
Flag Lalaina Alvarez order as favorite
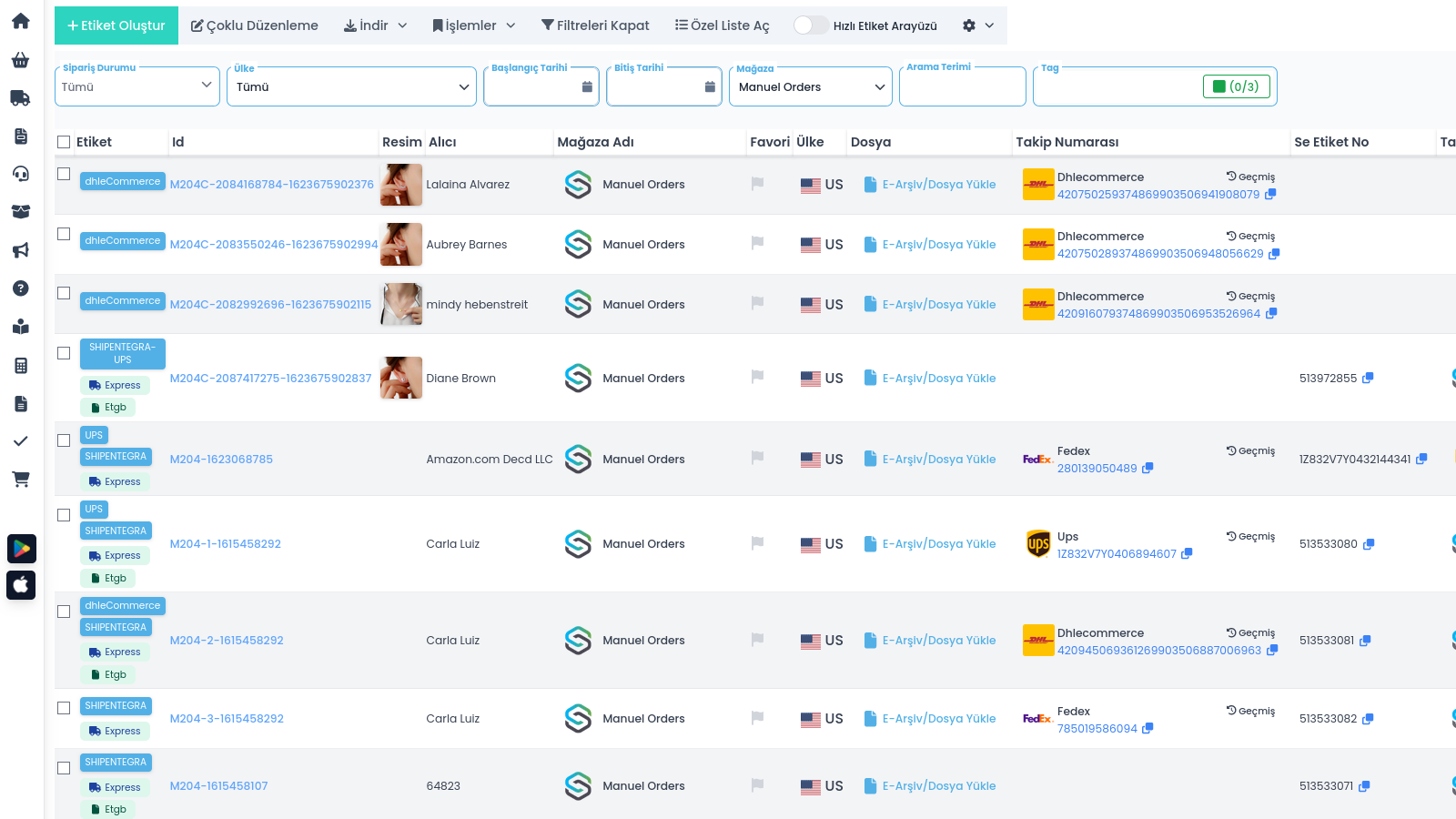[x=757, y=184]
